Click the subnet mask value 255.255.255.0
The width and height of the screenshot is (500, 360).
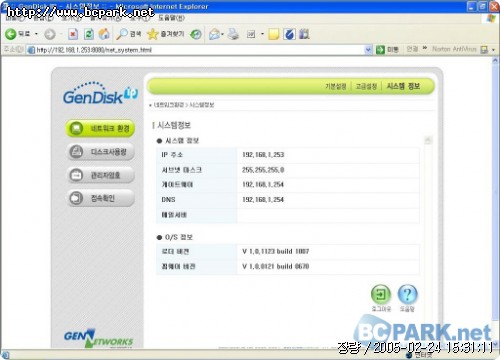263,170
